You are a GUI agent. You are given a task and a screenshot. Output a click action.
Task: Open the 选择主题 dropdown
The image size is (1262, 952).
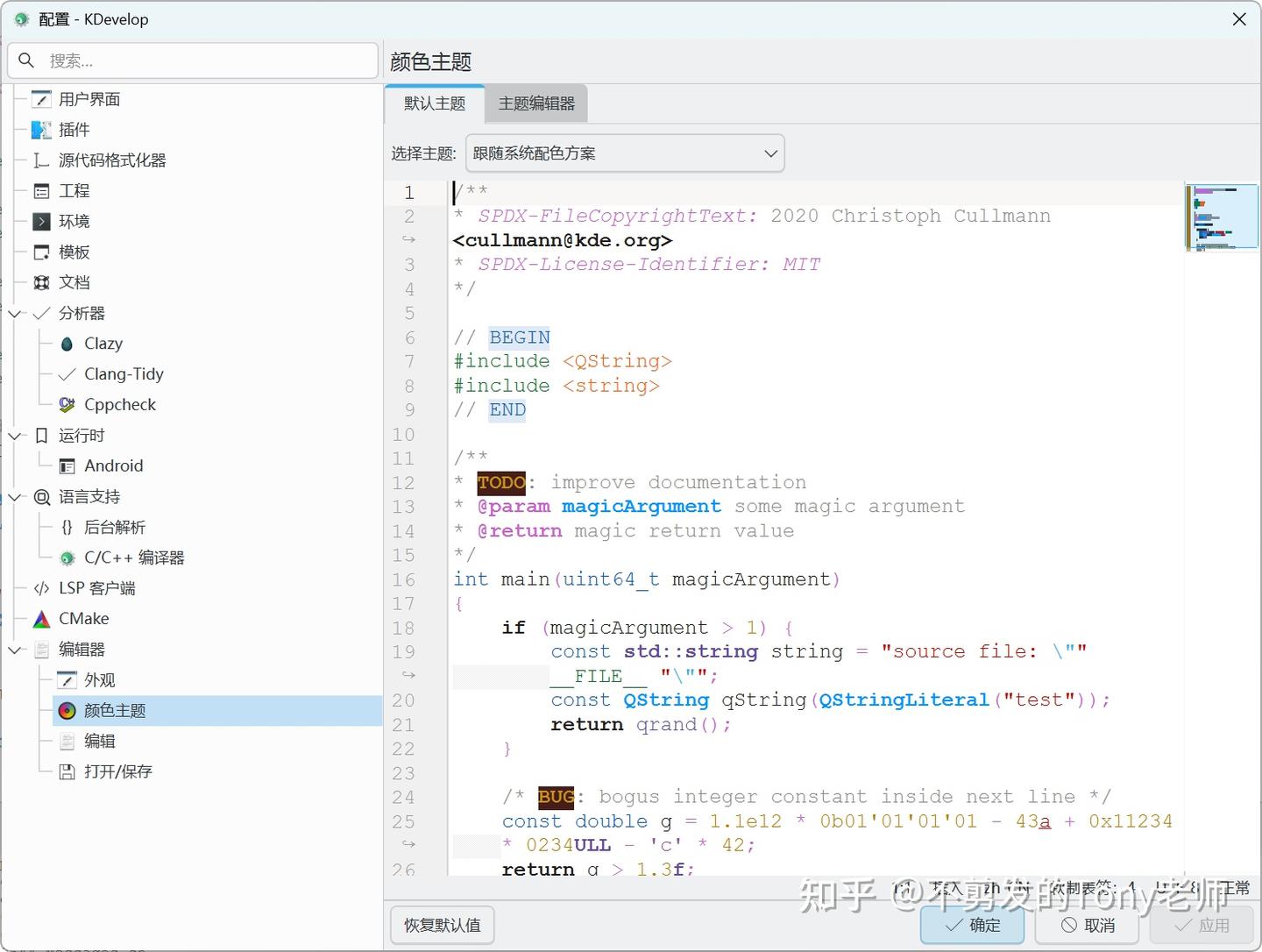[x=624, y=153]
